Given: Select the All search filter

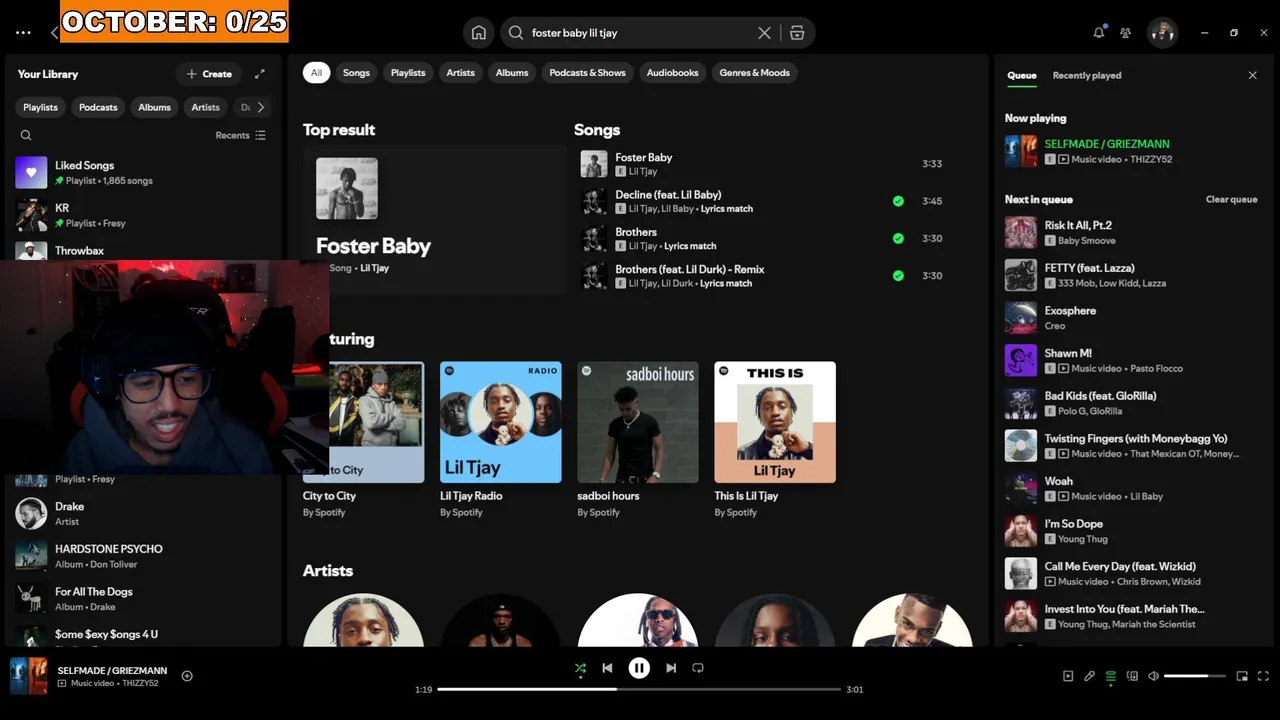Looking at the screenshot, I should click(316, 73).
